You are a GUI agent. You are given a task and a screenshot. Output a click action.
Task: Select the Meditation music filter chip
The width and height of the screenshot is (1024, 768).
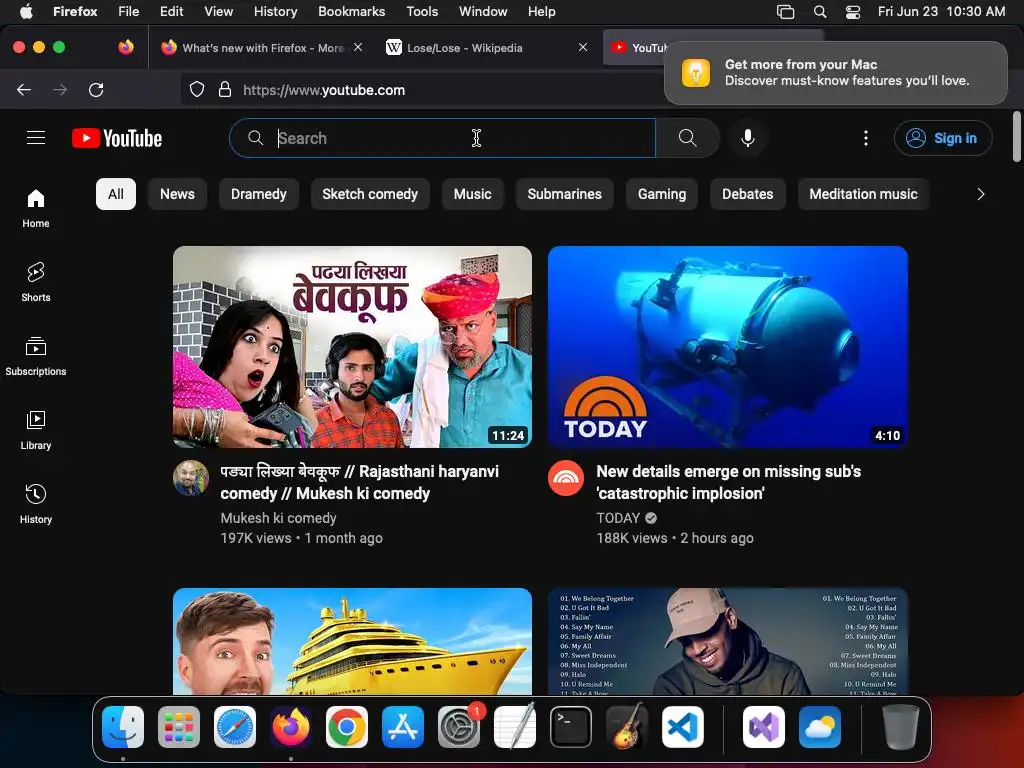pos(863,194)
